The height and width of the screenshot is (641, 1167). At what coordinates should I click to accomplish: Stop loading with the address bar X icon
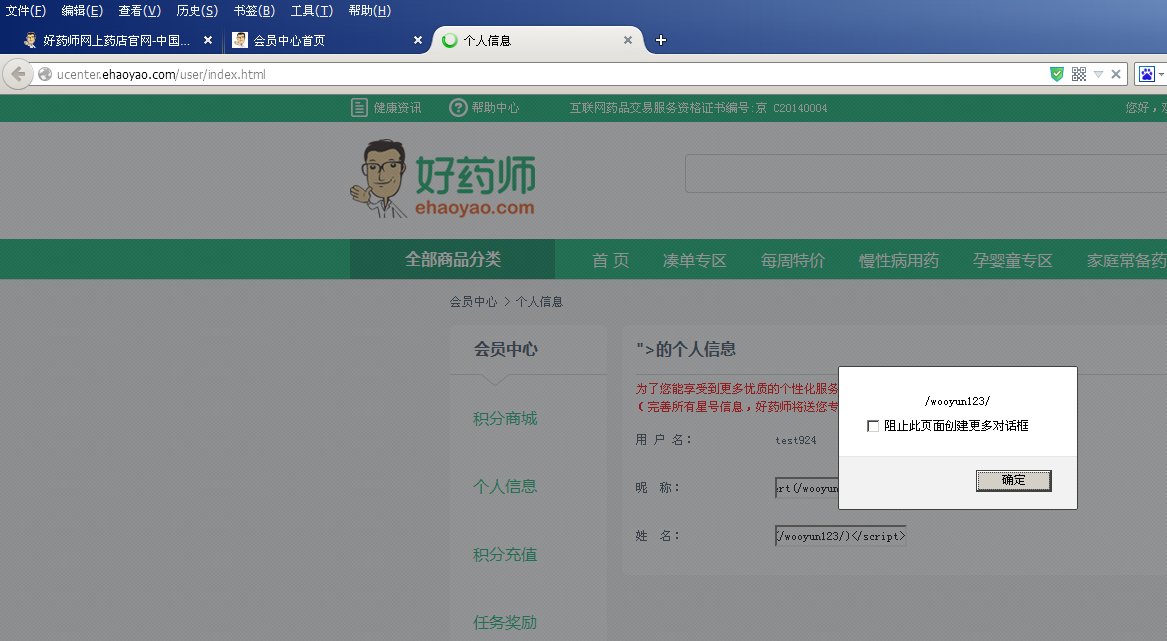[1116, 74]
